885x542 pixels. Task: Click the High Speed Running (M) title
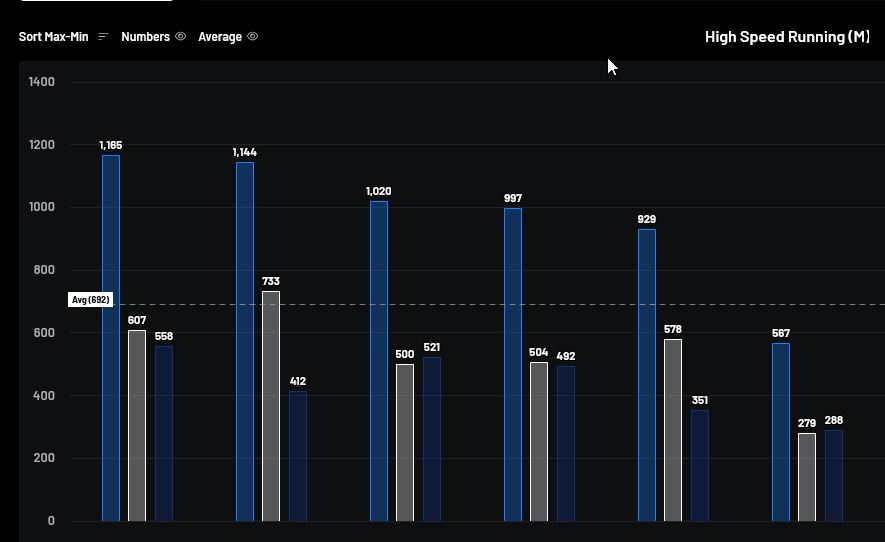(787, 37)
